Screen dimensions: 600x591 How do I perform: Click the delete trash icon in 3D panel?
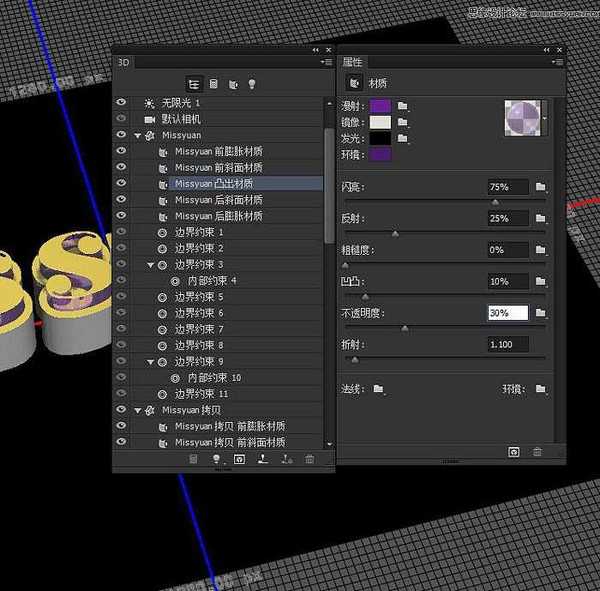point(310,459)
